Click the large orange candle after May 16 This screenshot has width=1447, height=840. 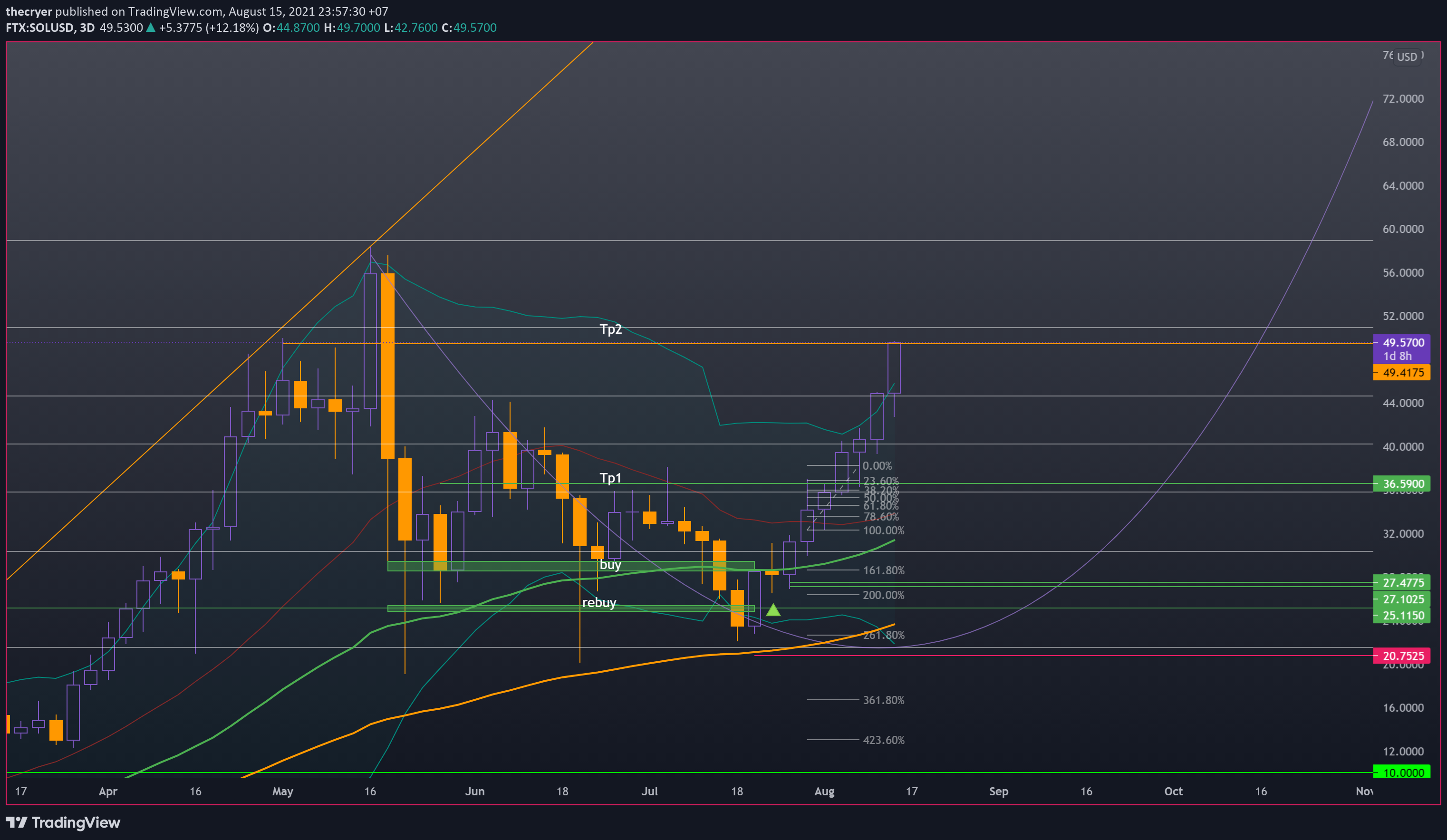tap(387, 366)
